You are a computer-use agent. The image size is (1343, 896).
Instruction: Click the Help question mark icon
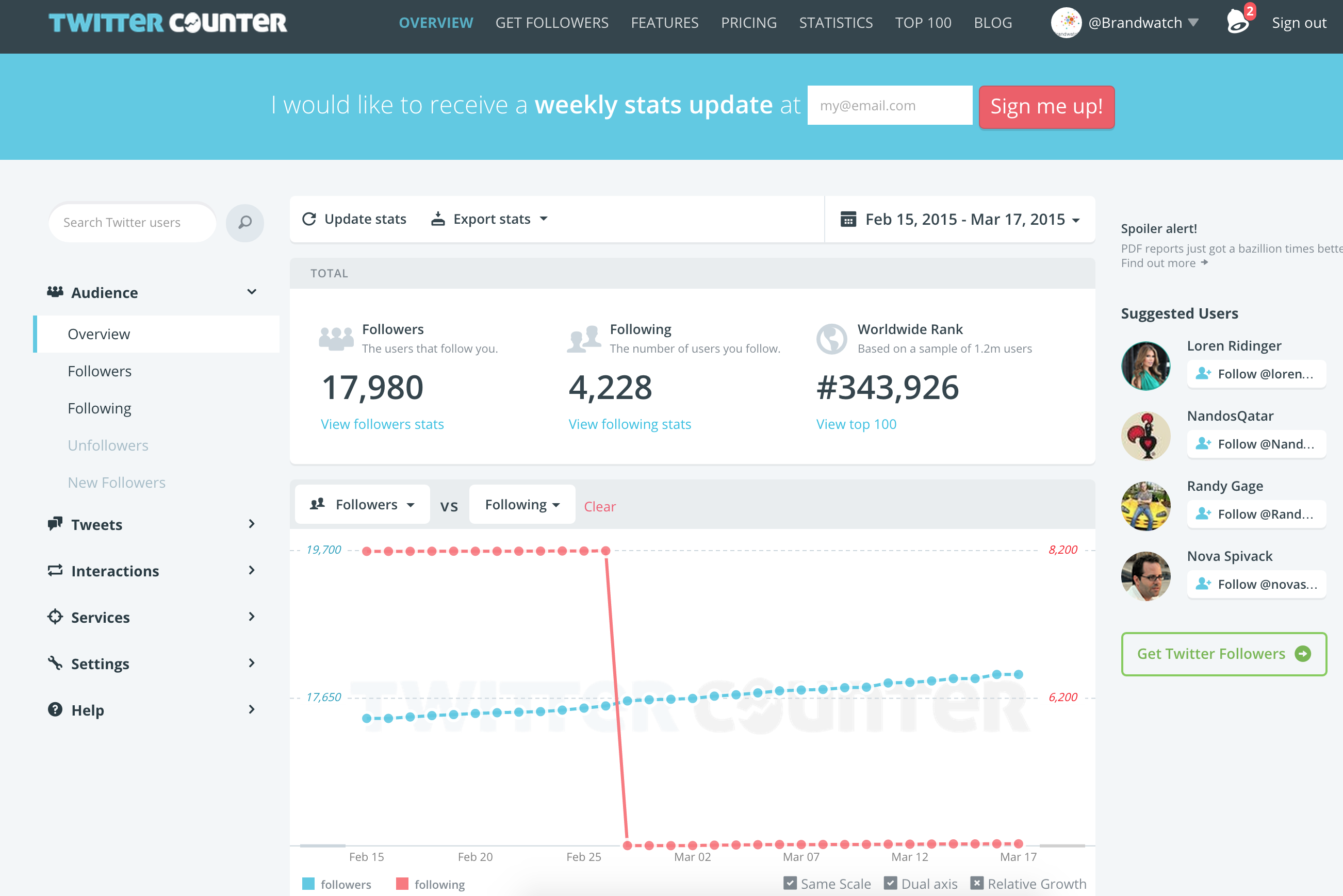coord(55,709)
